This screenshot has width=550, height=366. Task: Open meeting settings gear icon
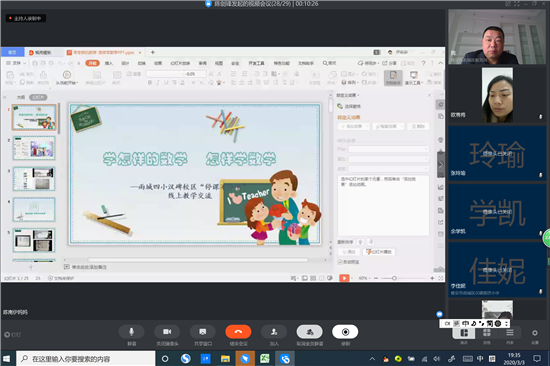pyautogui.click(x=535, y=333)
